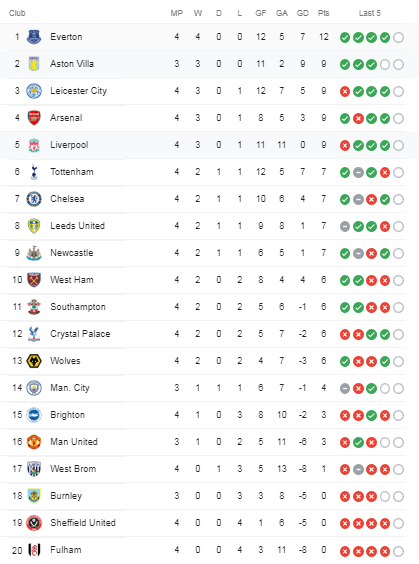Screen dimensions: 419x564
Task: Click the Man United club crest
Action: pos(34,442)
